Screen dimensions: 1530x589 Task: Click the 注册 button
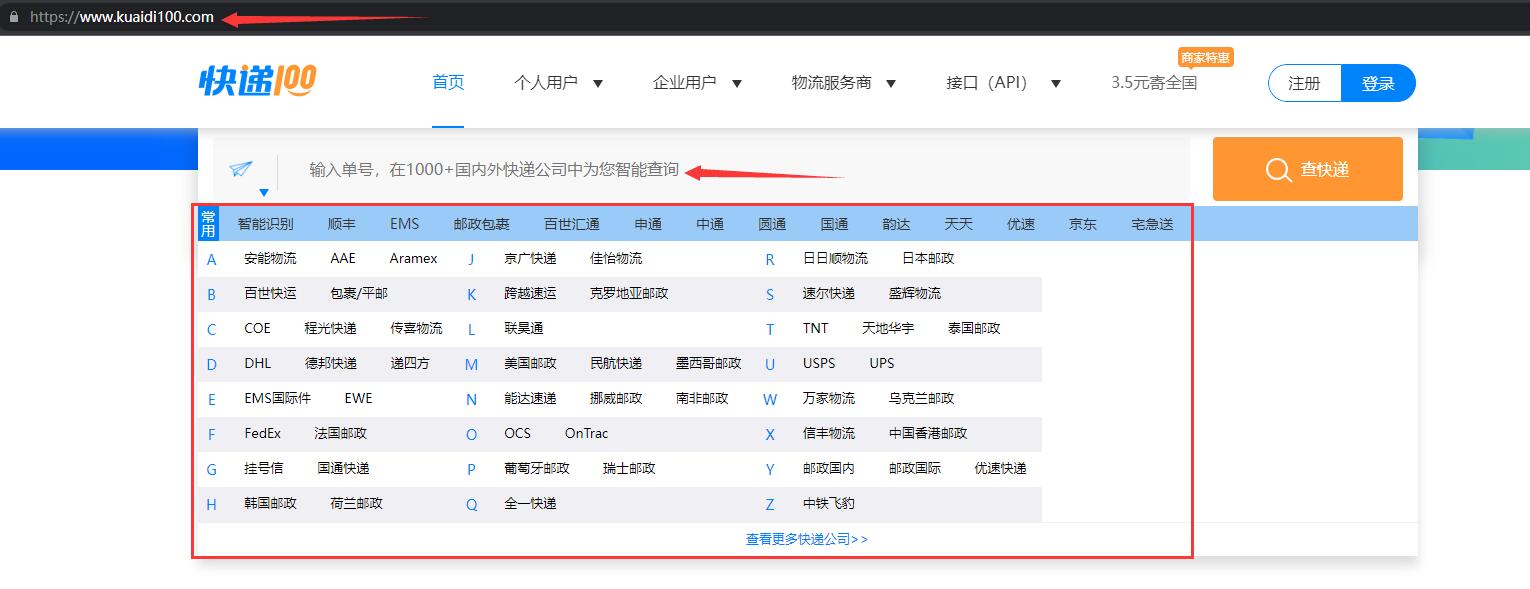[x=1304, y=83]
